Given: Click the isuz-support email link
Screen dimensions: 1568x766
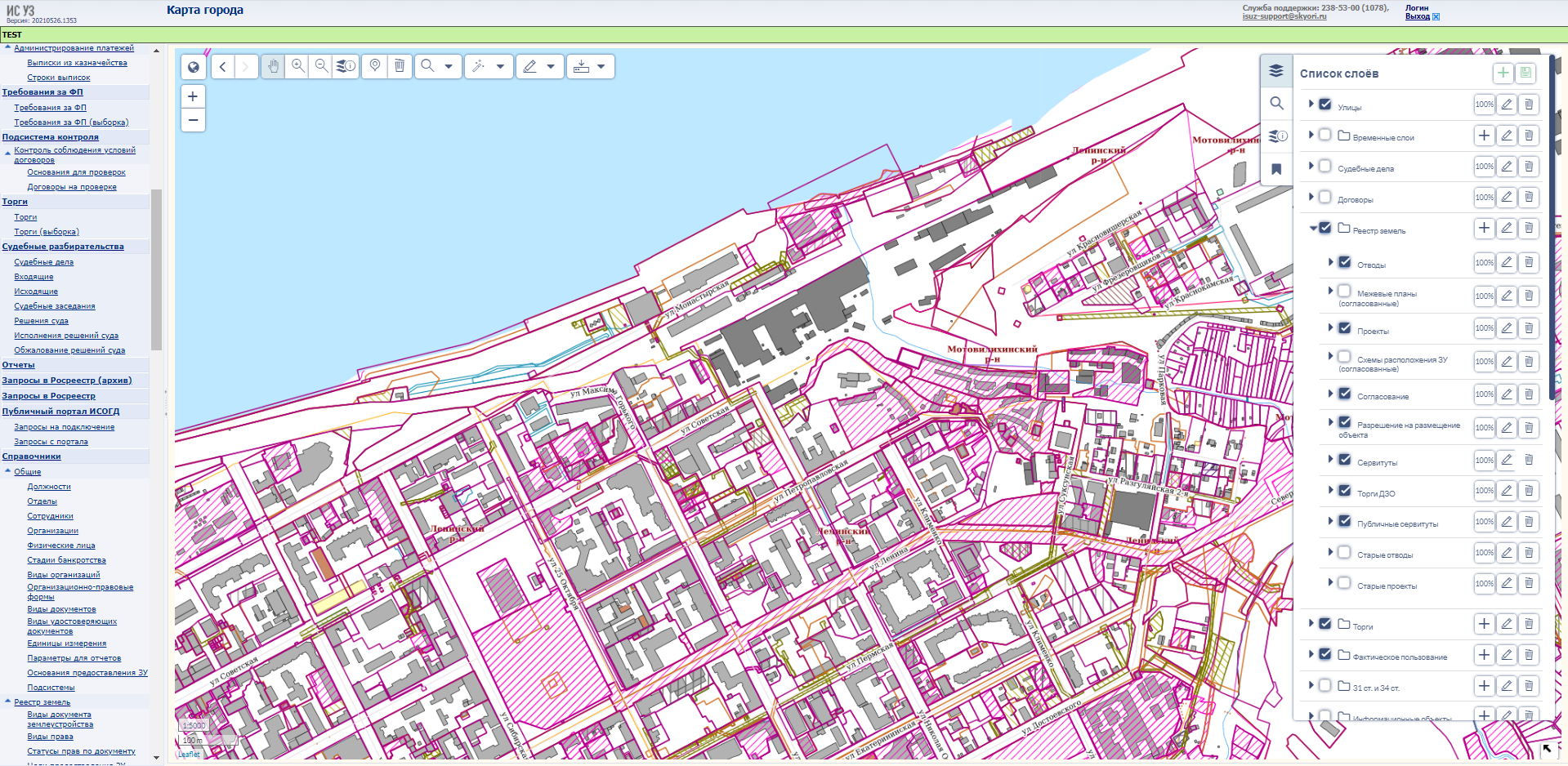Looking at the screenshot, I should pos(1284,16).
